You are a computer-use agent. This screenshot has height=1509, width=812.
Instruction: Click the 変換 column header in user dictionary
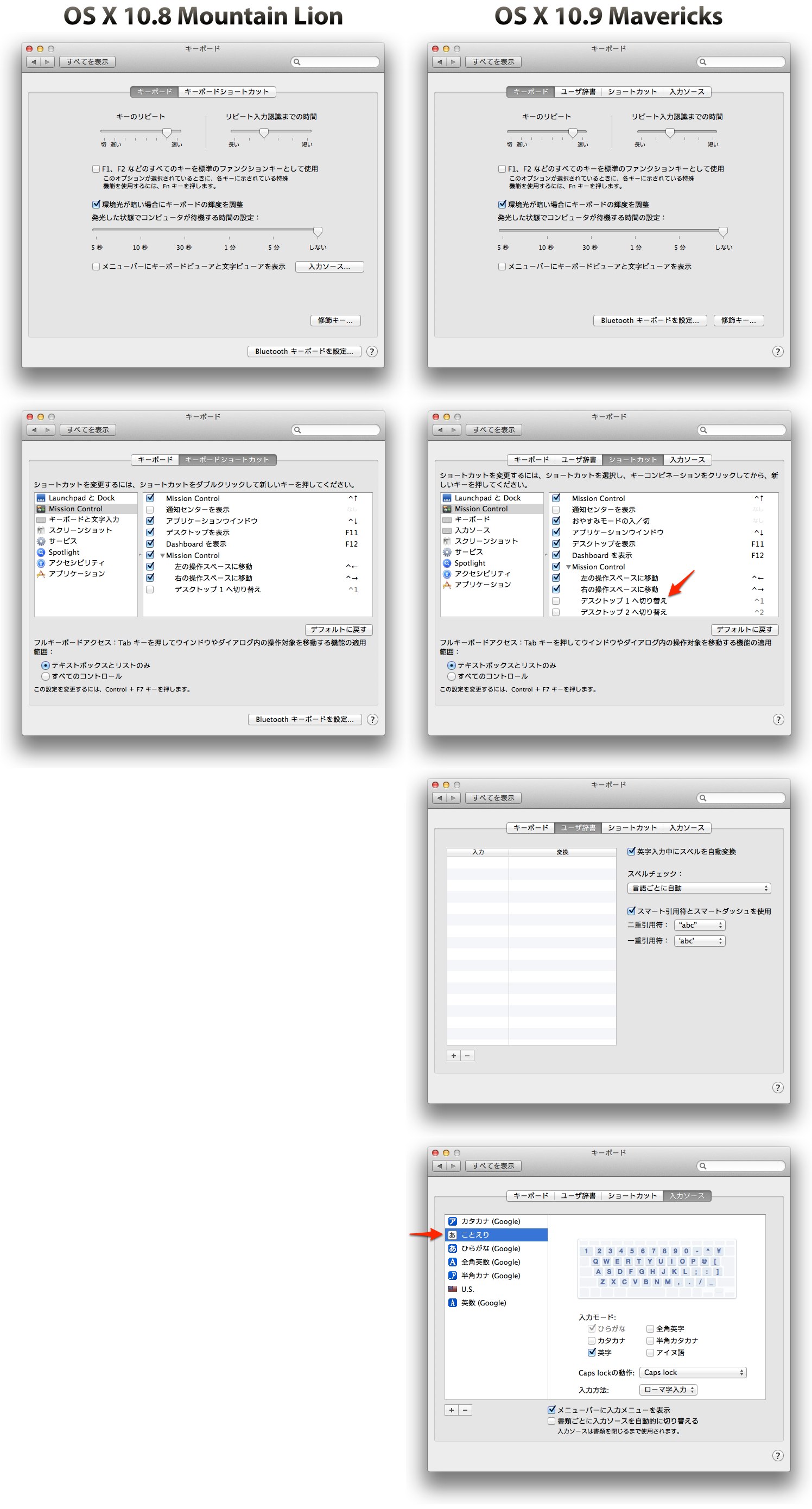pyautogui.click(x=562, y=852)
